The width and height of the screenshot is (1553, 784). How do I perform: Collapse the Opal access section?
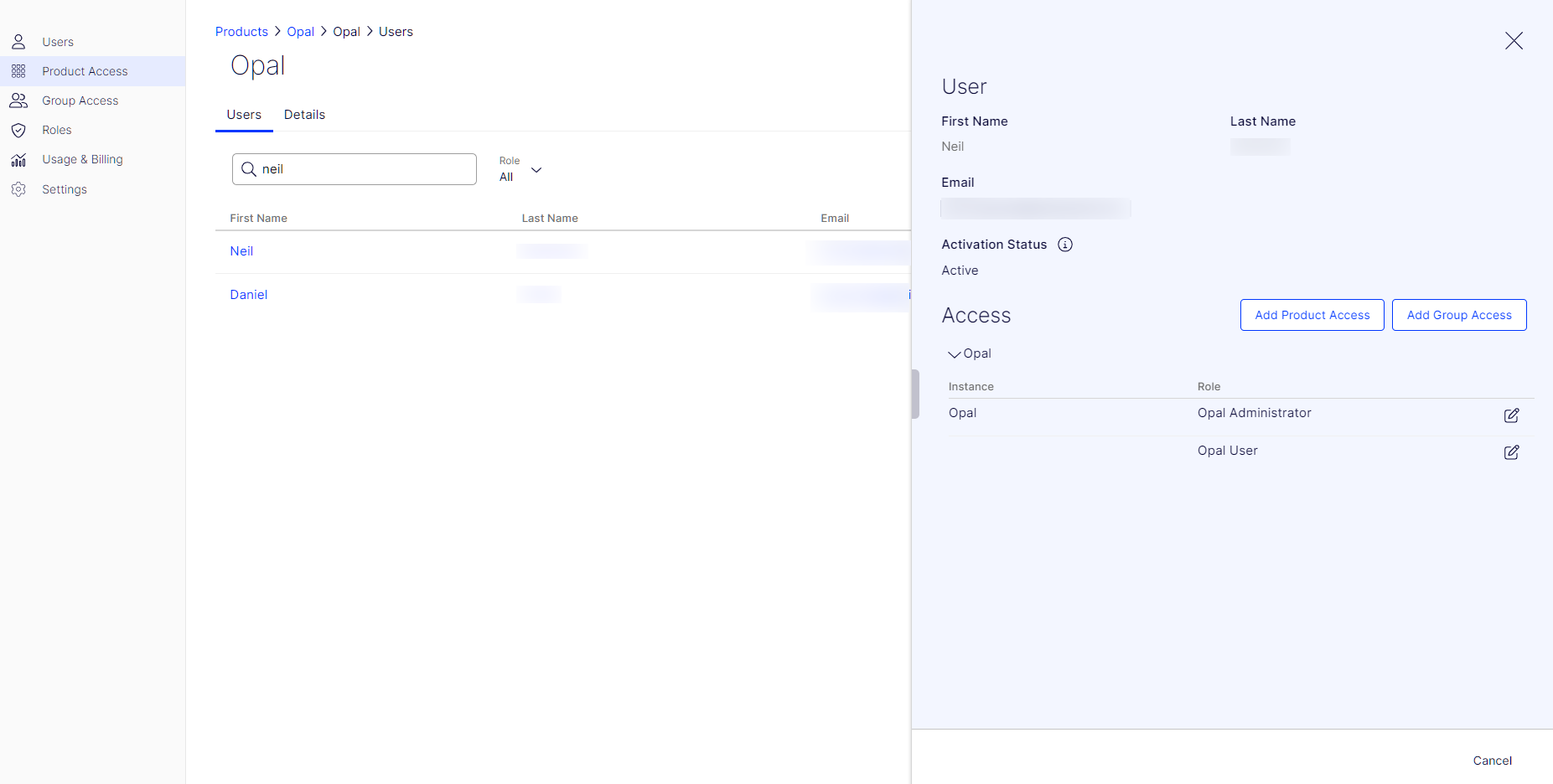click(x=954, y=354)
